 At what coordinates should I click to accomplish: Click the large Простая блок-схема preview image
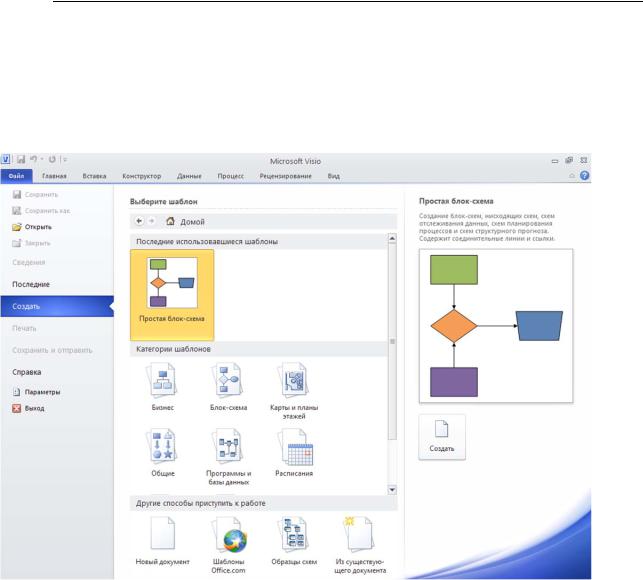pos(496,326)
